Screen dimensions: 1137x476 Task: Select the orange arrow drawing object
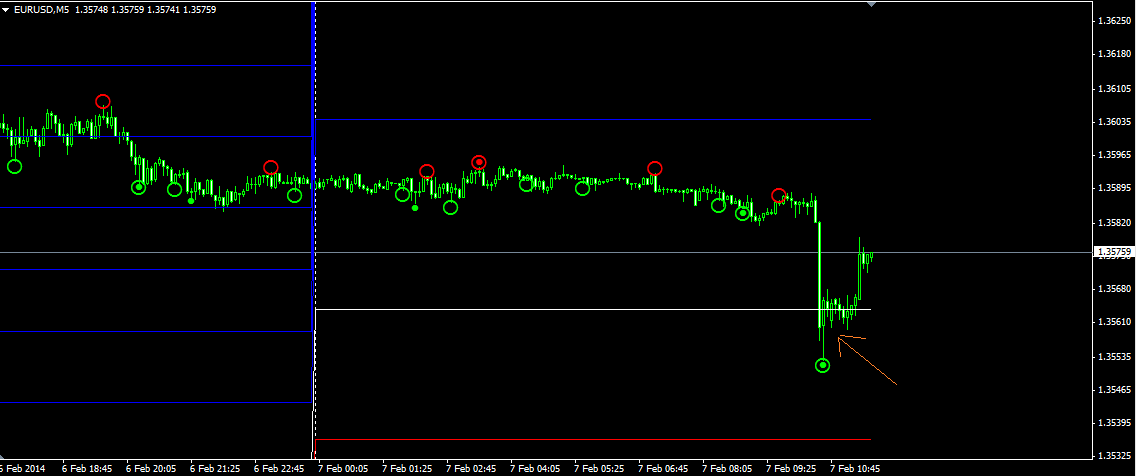click(867, 362)
